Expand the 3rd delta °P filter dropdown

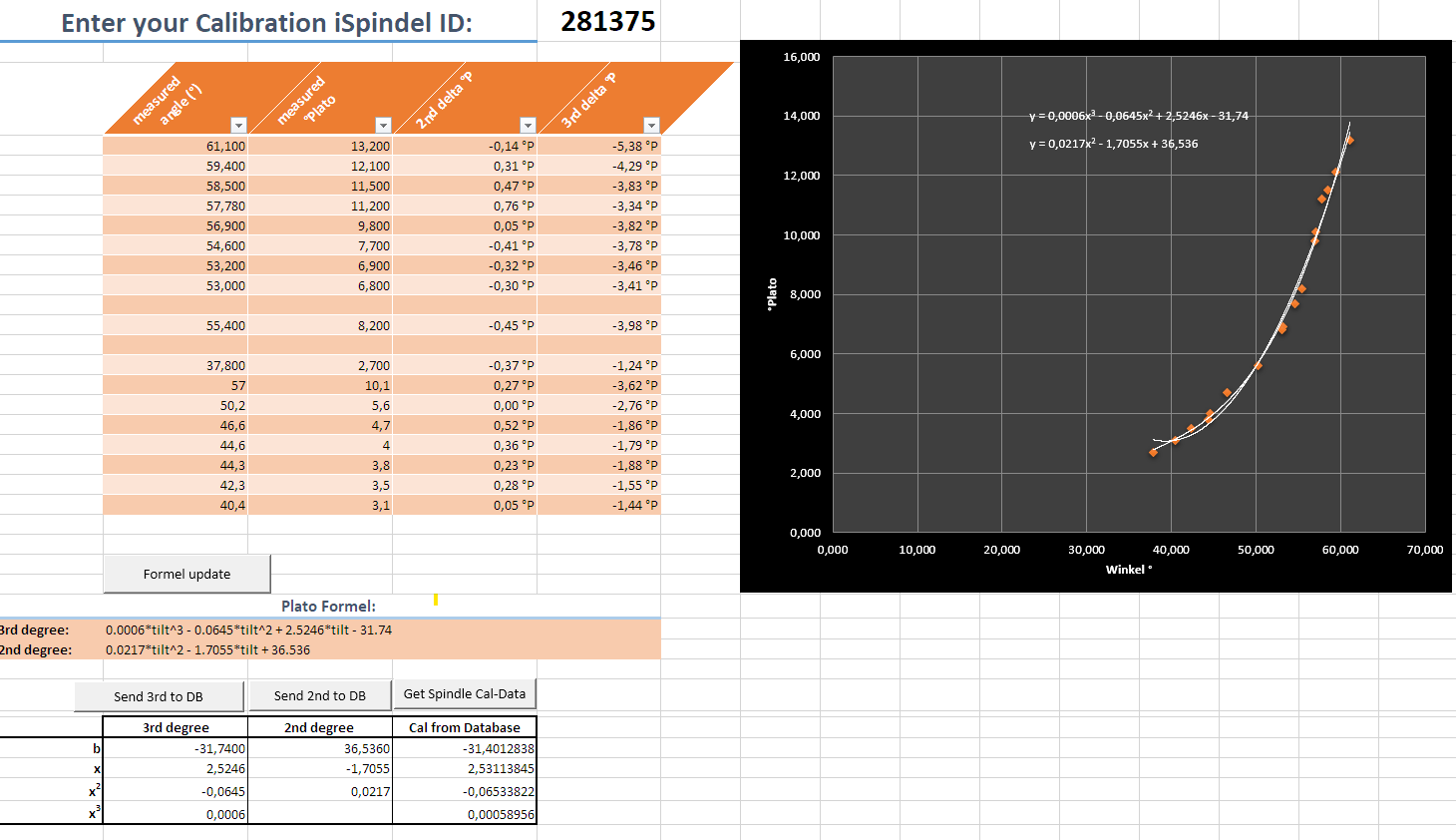[651, 125]
